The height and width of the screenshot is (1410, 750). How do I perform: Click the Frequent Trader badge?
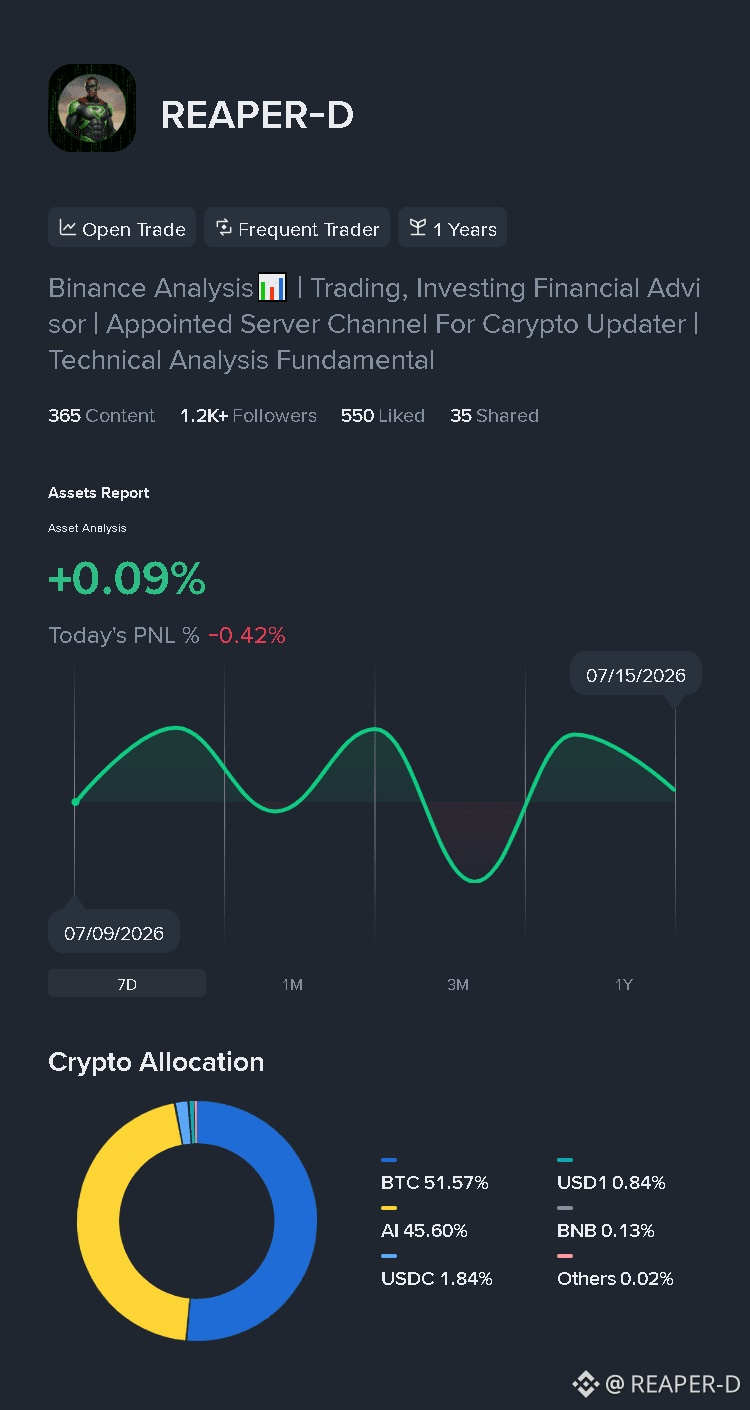click(297, 228)
